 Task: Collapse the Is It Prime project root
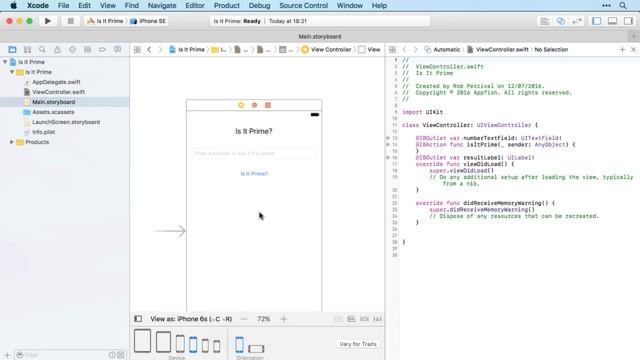click(x=5, y=62)
